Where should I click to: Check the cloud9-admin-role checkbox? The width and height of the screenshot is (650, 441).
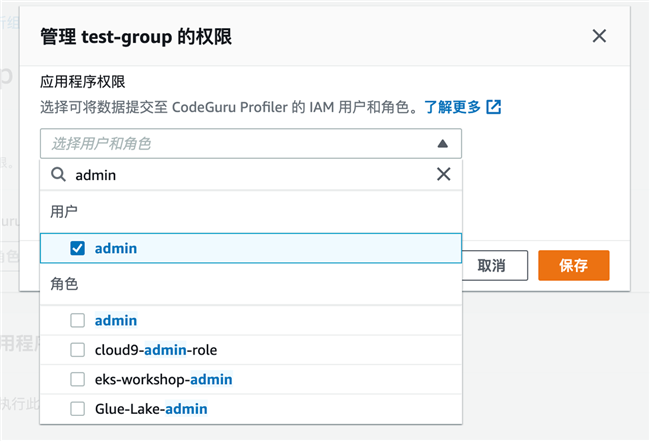[78, 350]
